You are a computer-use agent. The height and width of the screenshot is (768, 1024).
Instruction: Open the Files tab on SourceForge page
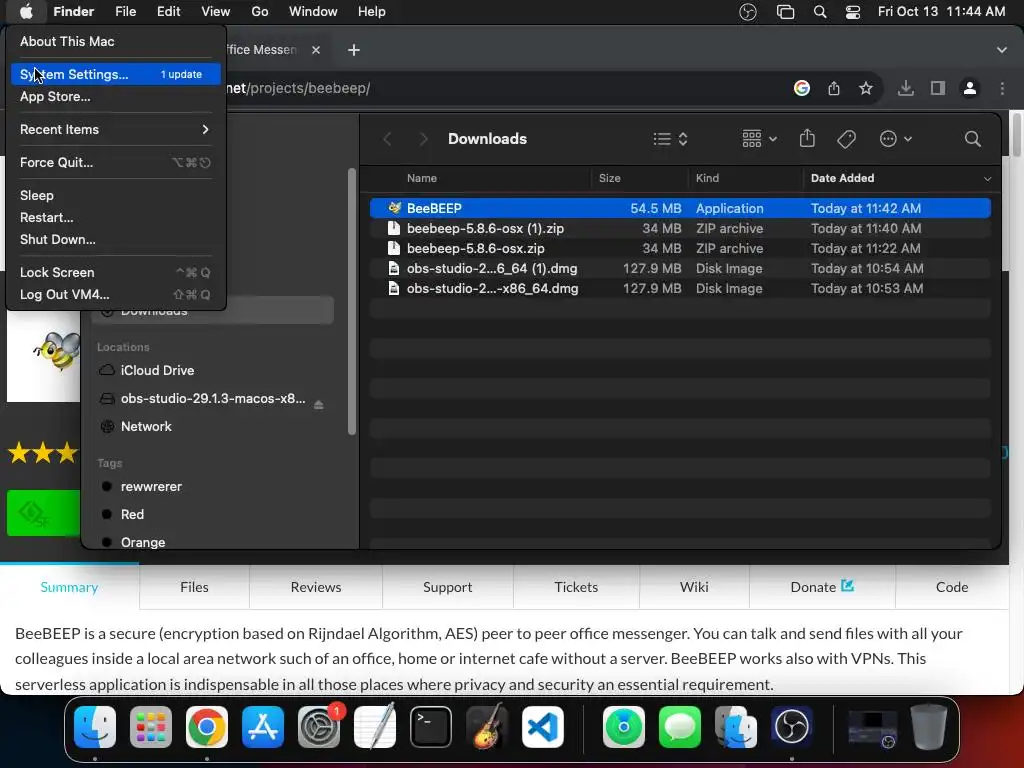coord(195,587)
